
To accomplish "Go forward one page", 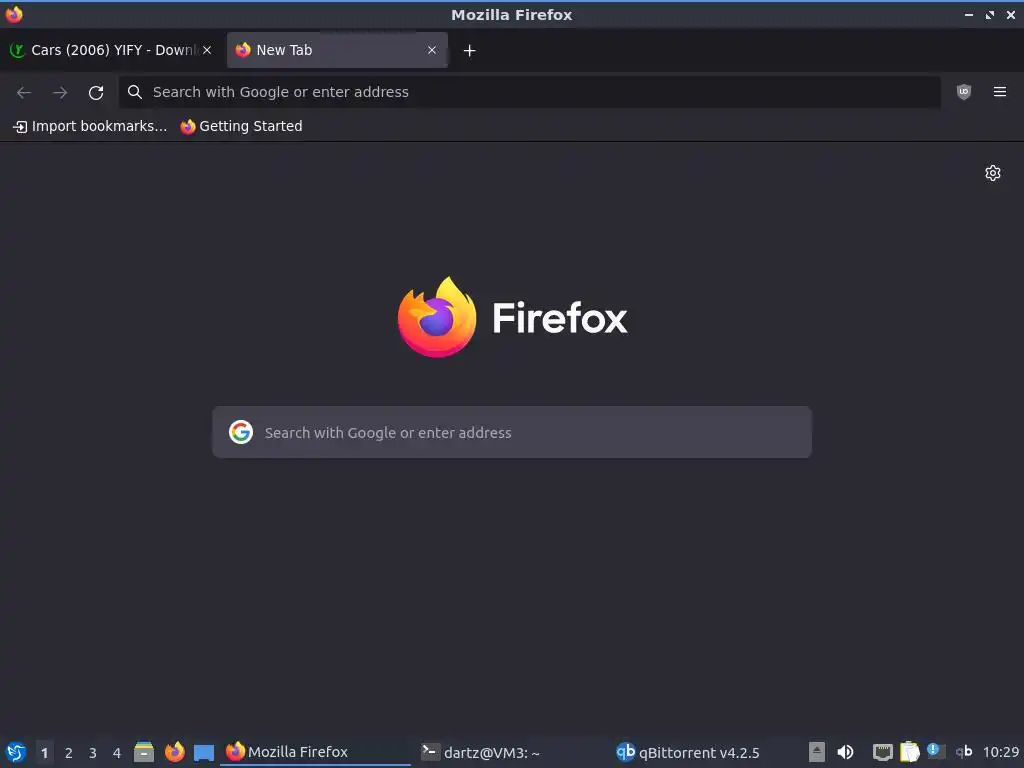I will [x=60, y=92].
